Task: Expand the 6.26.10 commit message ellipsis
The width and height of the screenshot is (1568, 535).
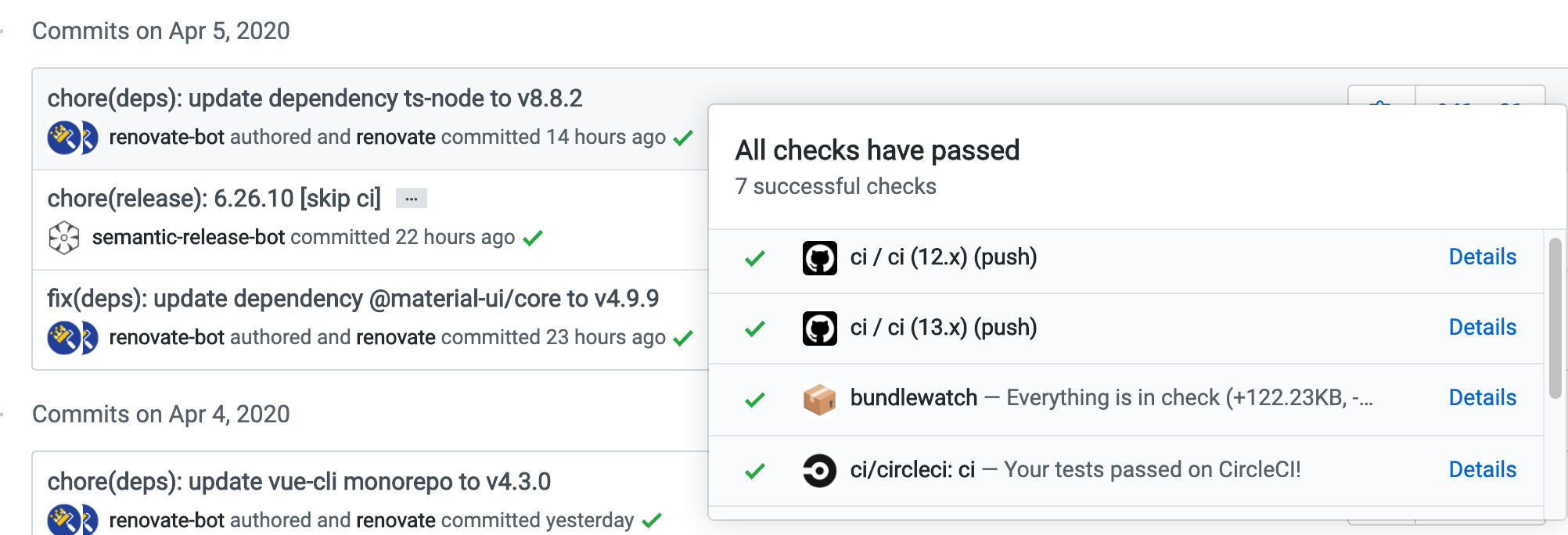Action: point(411,199)
